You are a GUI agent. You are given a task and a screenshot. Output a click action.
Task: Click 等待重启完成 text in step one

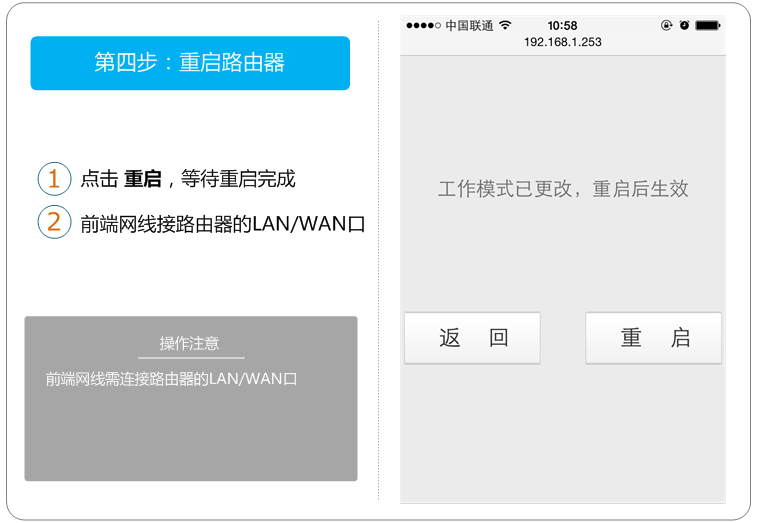tap(239, 180)
